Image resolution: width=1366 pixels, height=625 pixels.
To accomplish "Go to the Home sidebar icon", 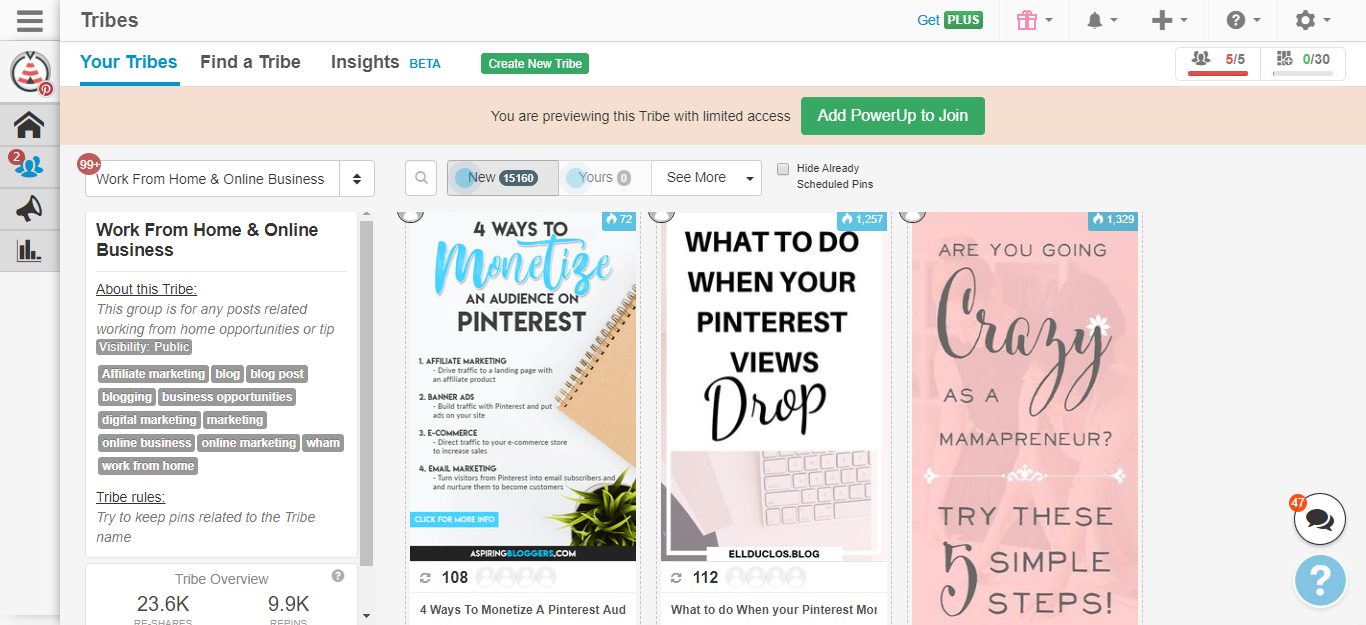I will pos(29,125).
